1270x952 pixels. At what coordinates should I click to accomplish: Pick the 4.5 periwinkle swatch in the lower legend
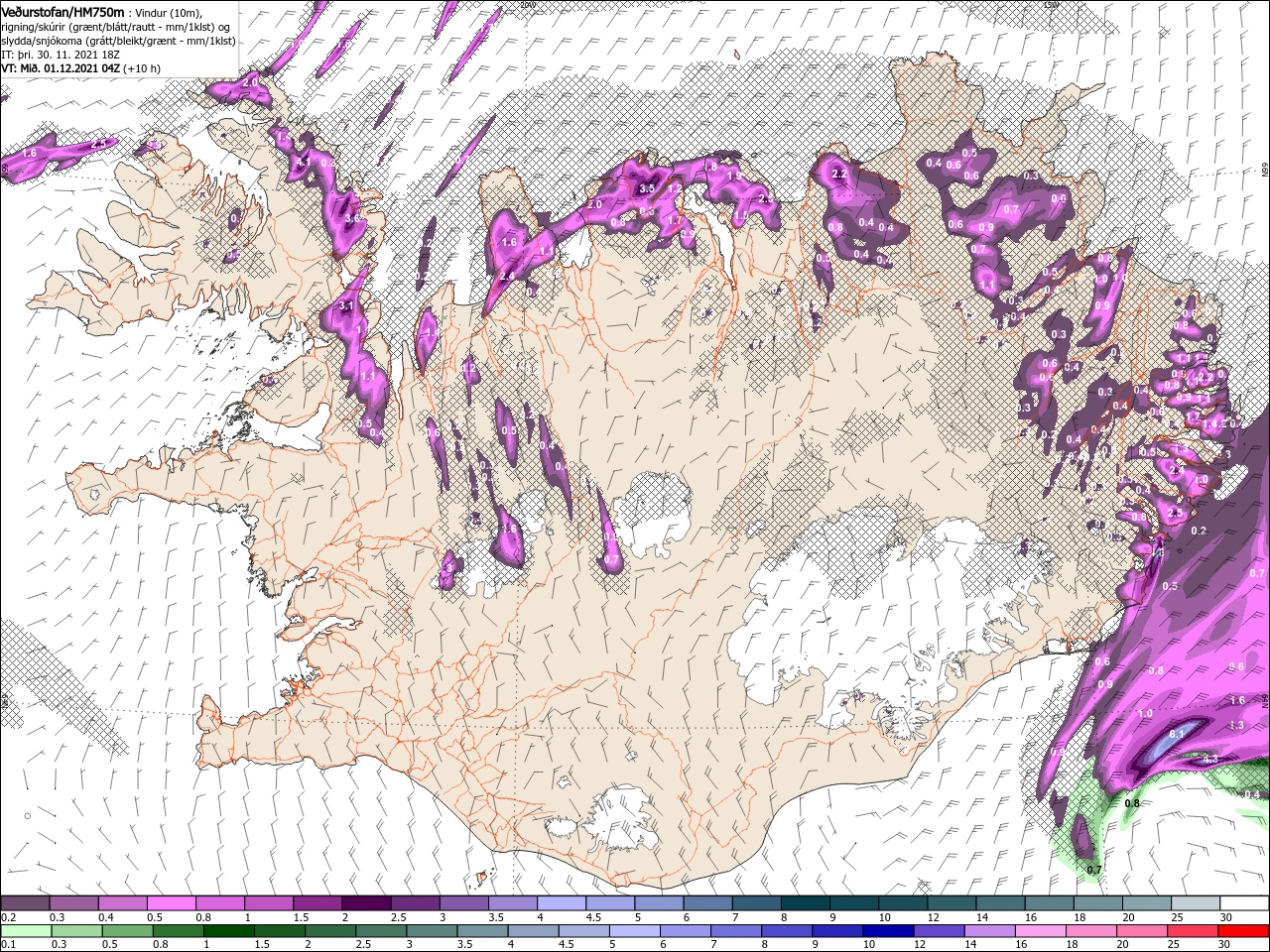tap(582, 930)
